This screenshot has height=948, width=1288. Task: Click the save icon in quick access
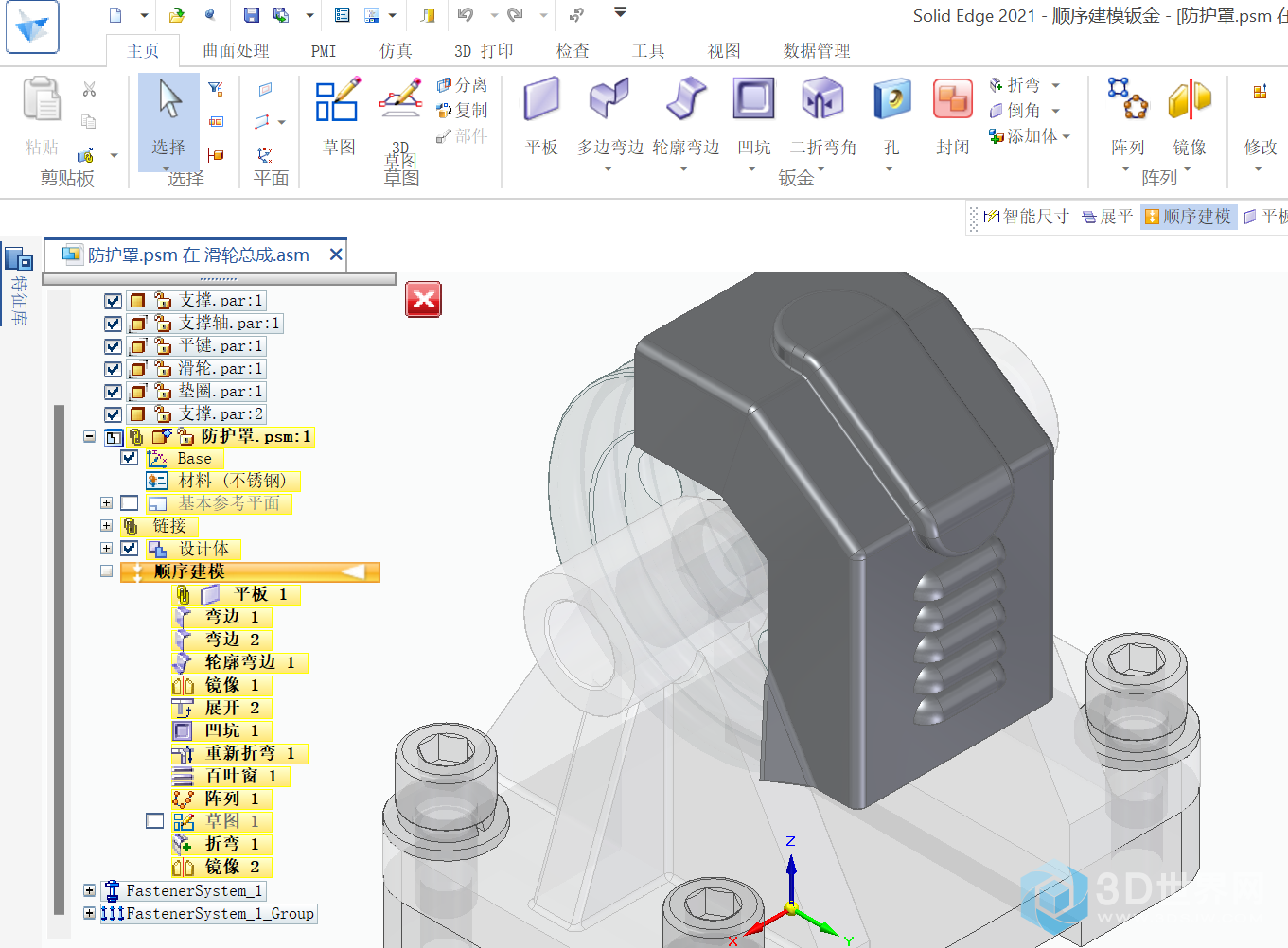[x=251, y=14]
